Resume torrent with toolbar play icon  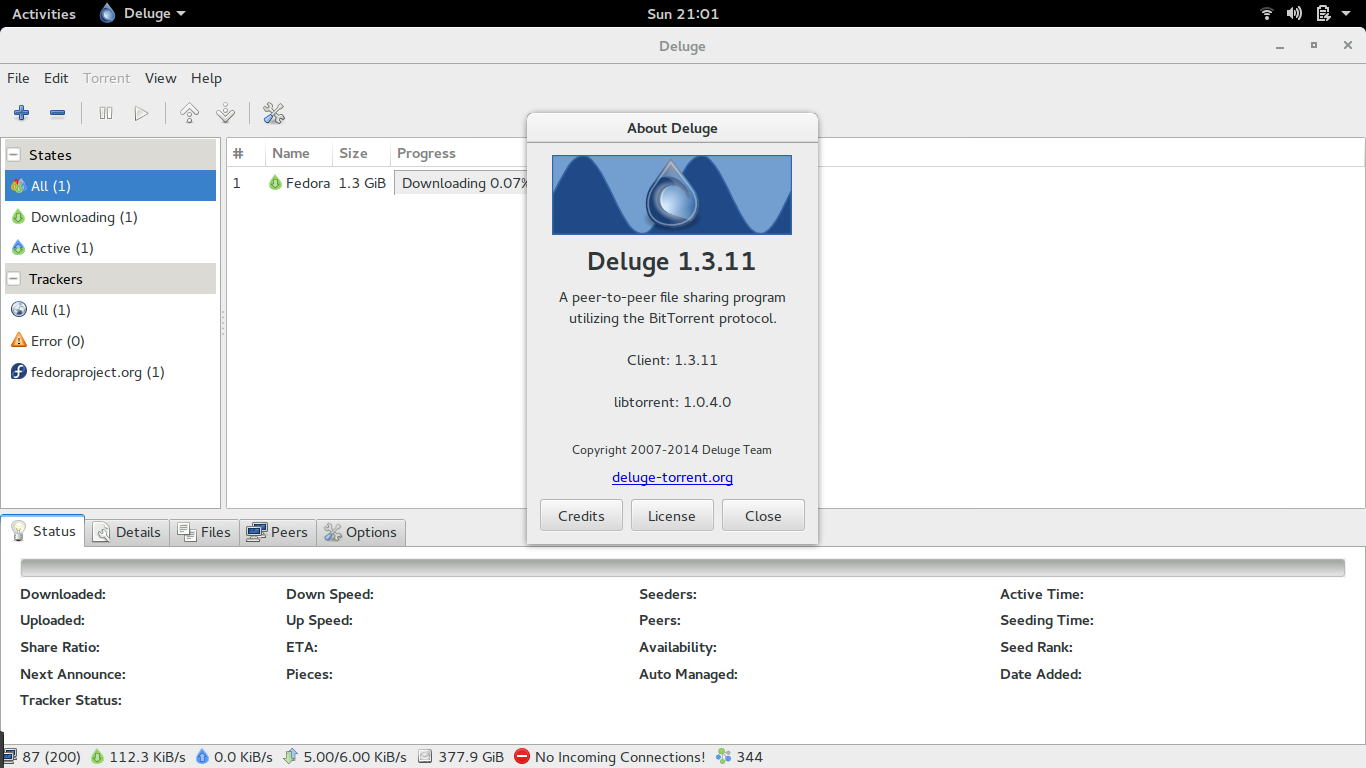point(141,114)
